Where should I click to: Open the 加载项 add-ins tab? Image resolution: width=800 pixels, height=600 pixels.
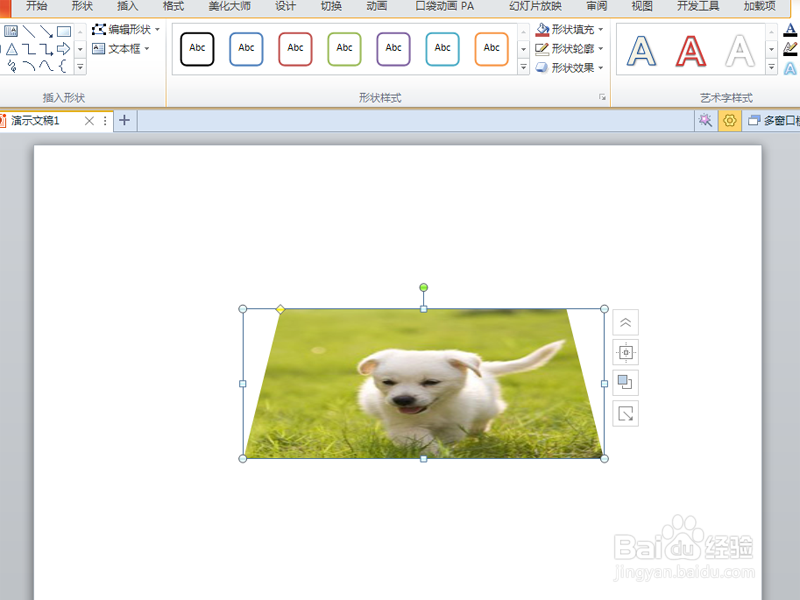[x=760, y=6]
